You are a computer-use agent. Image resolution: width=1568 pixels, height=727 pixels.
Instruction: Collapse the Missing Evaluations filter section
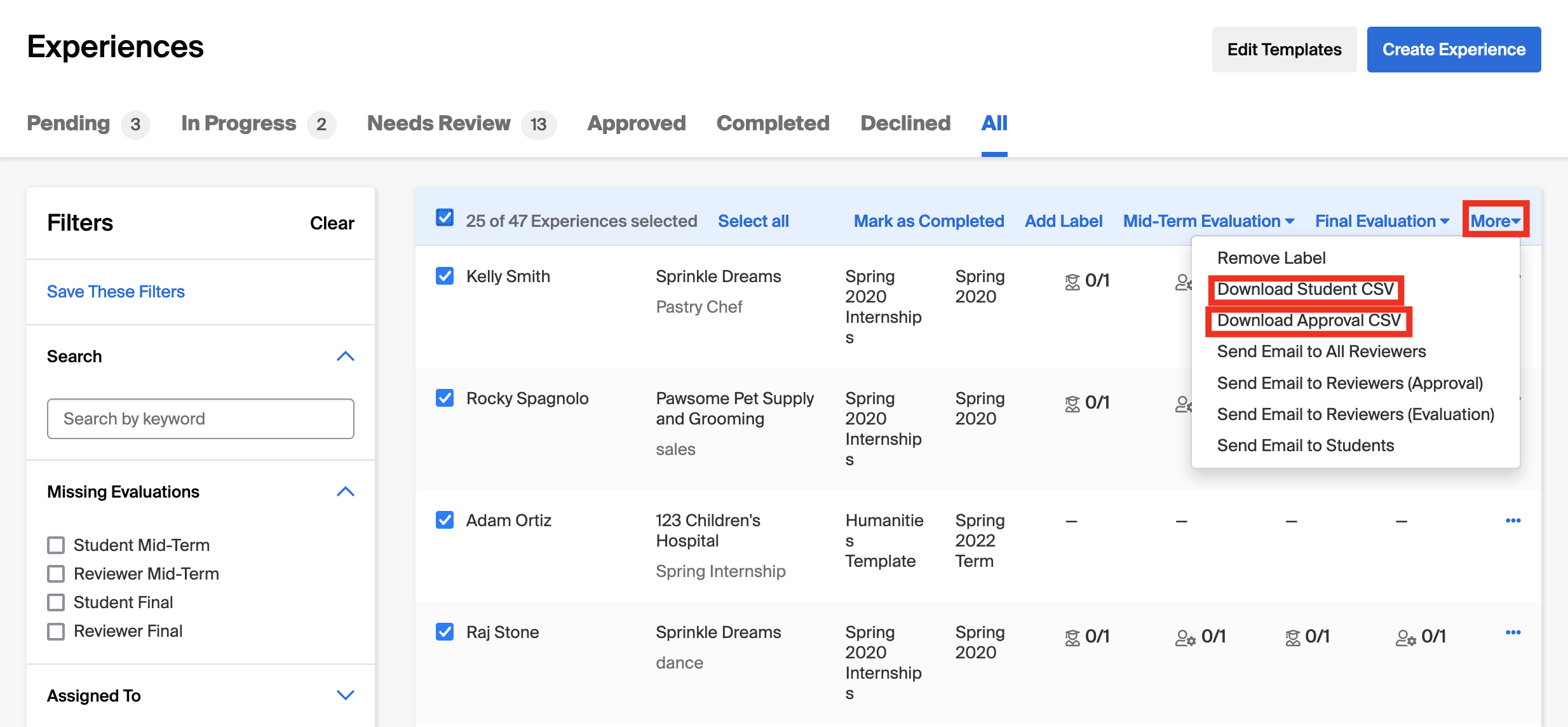345,491
